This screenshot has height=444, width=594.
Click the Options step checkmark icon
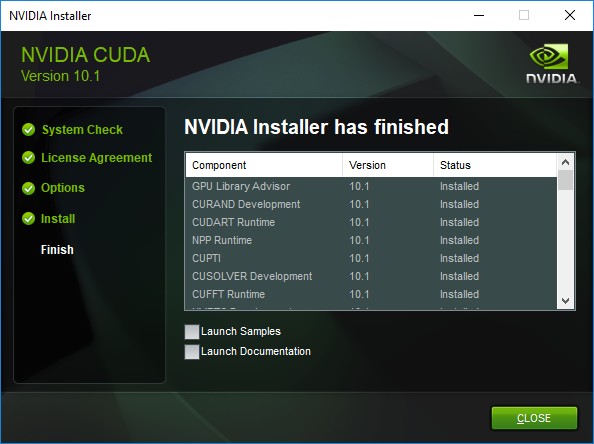click(x=28, y=188)
